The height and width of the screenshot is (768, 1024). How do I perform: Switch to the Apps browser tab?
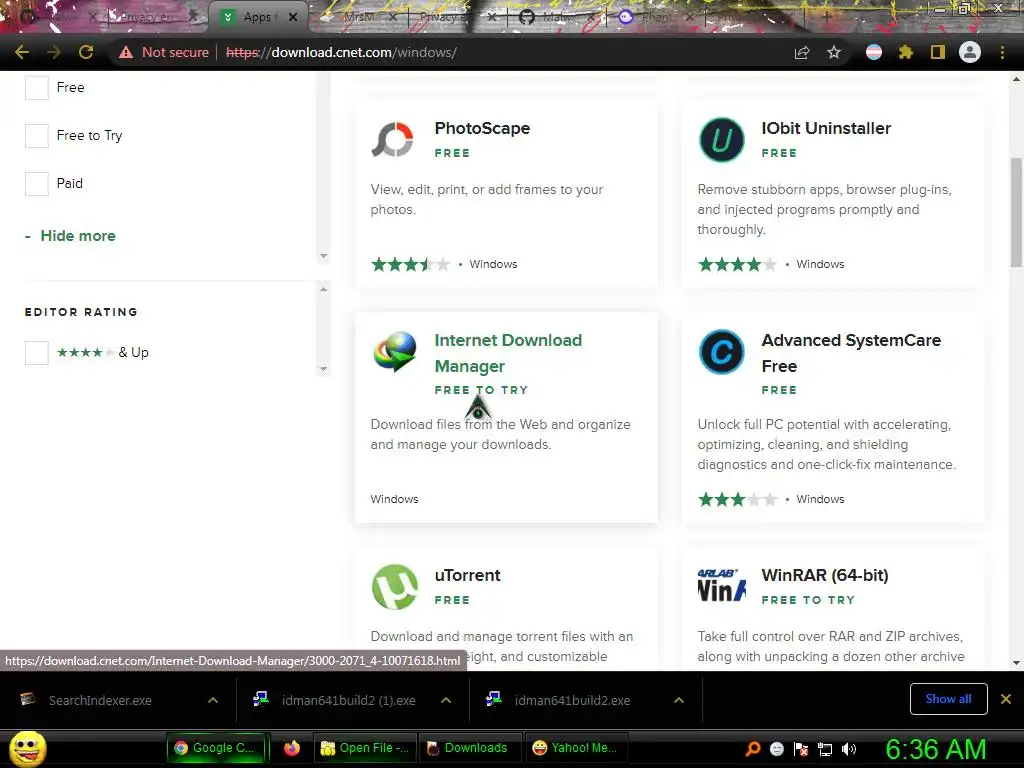[257, 17]
